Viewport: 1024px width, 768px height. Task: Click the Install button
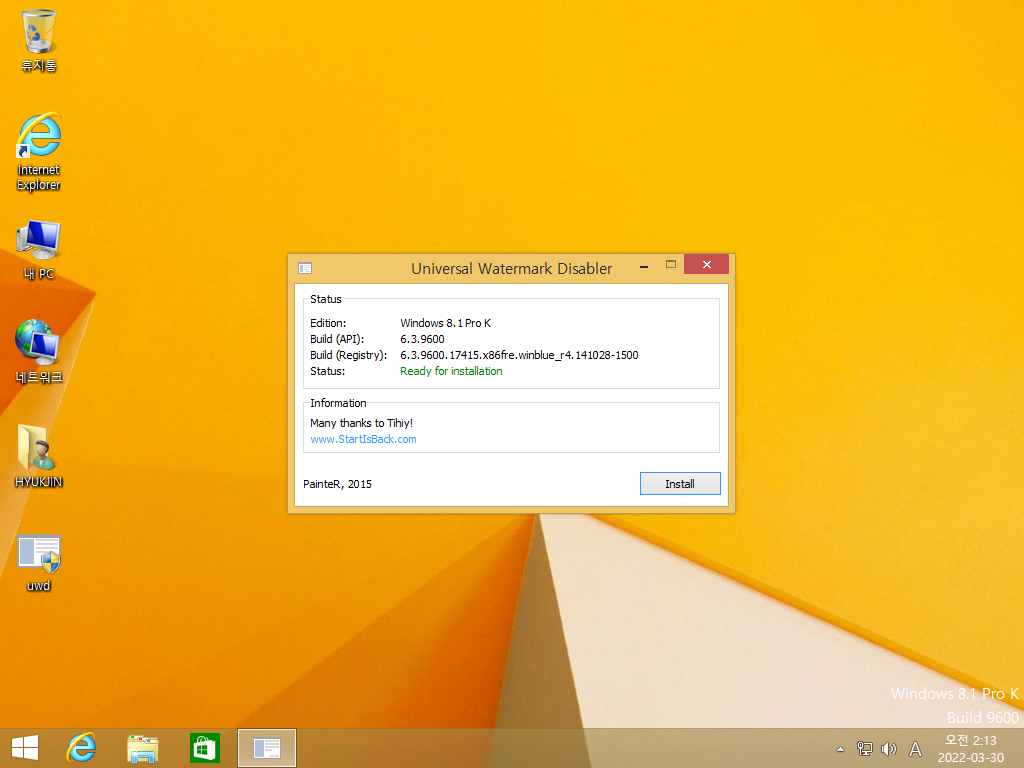click(x=680, y=483)
